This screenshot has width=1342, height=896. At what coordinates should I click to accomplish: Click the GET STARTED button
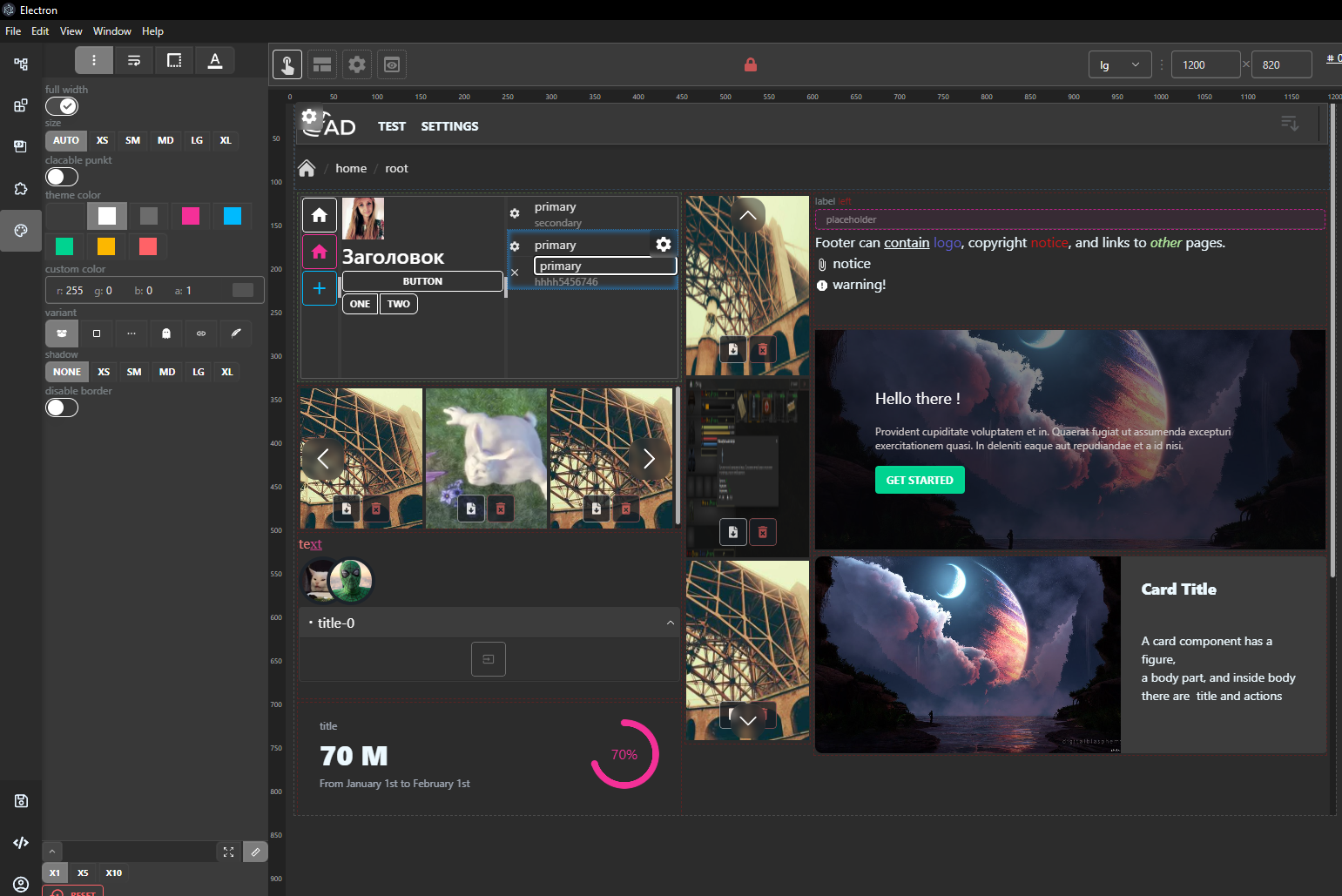coord(920,479)
